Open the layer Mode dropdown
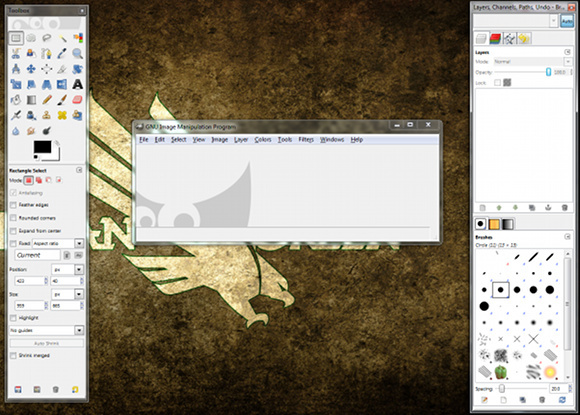The width and height of the screenshot is (580, 415). pyautogui.click(x=533, y=61)
